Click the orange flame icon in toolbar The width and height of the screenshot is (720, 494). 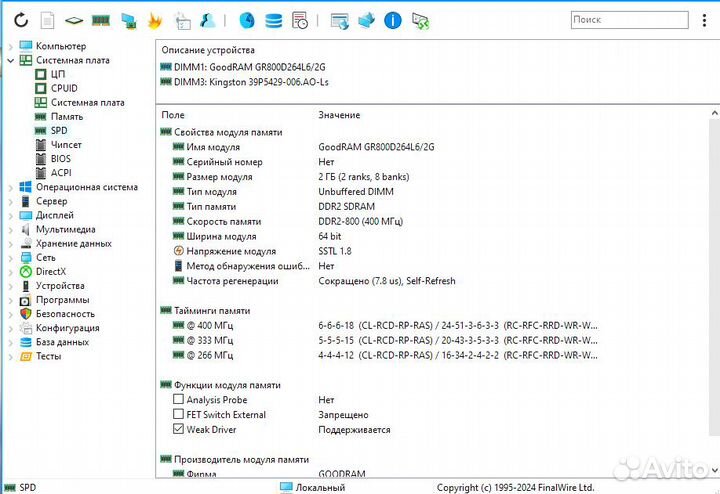[x=154, y=20]
